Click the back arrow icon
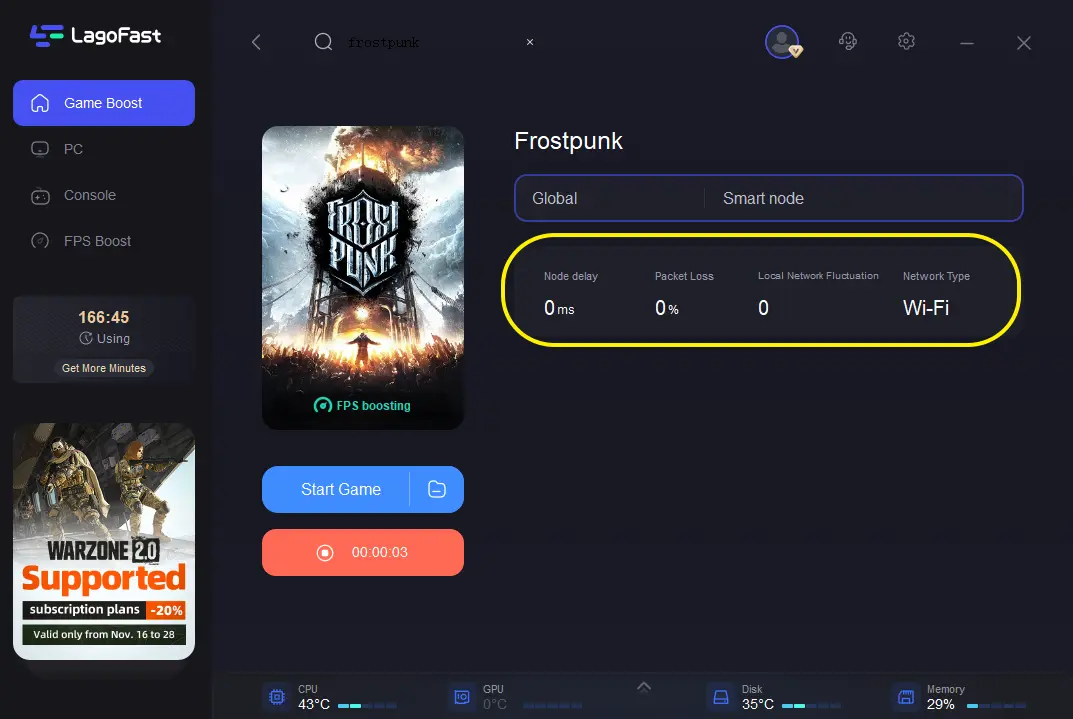The width and height of the screenshot is (1073, 719). pos(256,42)
